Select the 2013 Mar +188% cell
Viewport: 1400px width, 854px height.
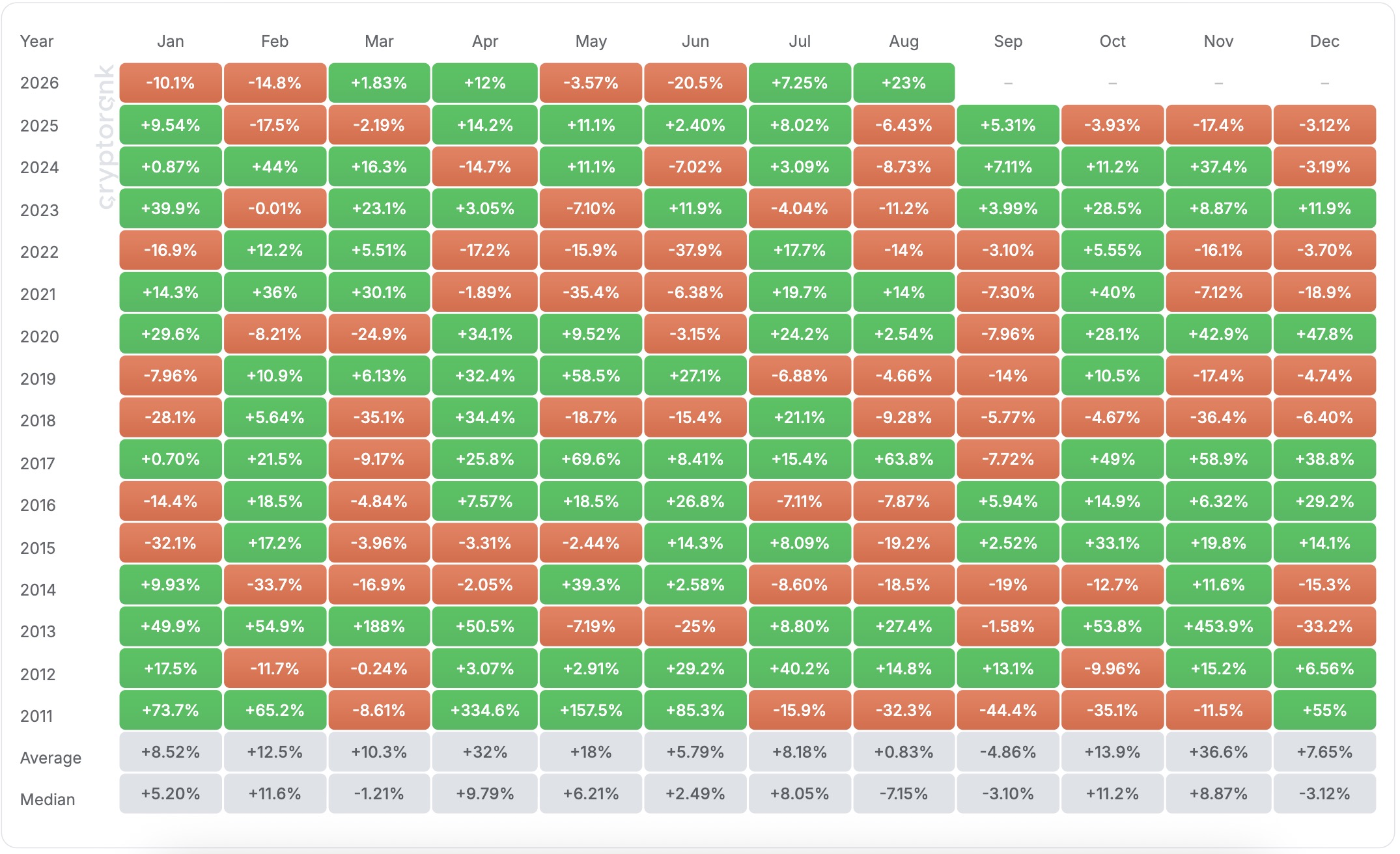[x=379, y=626]
